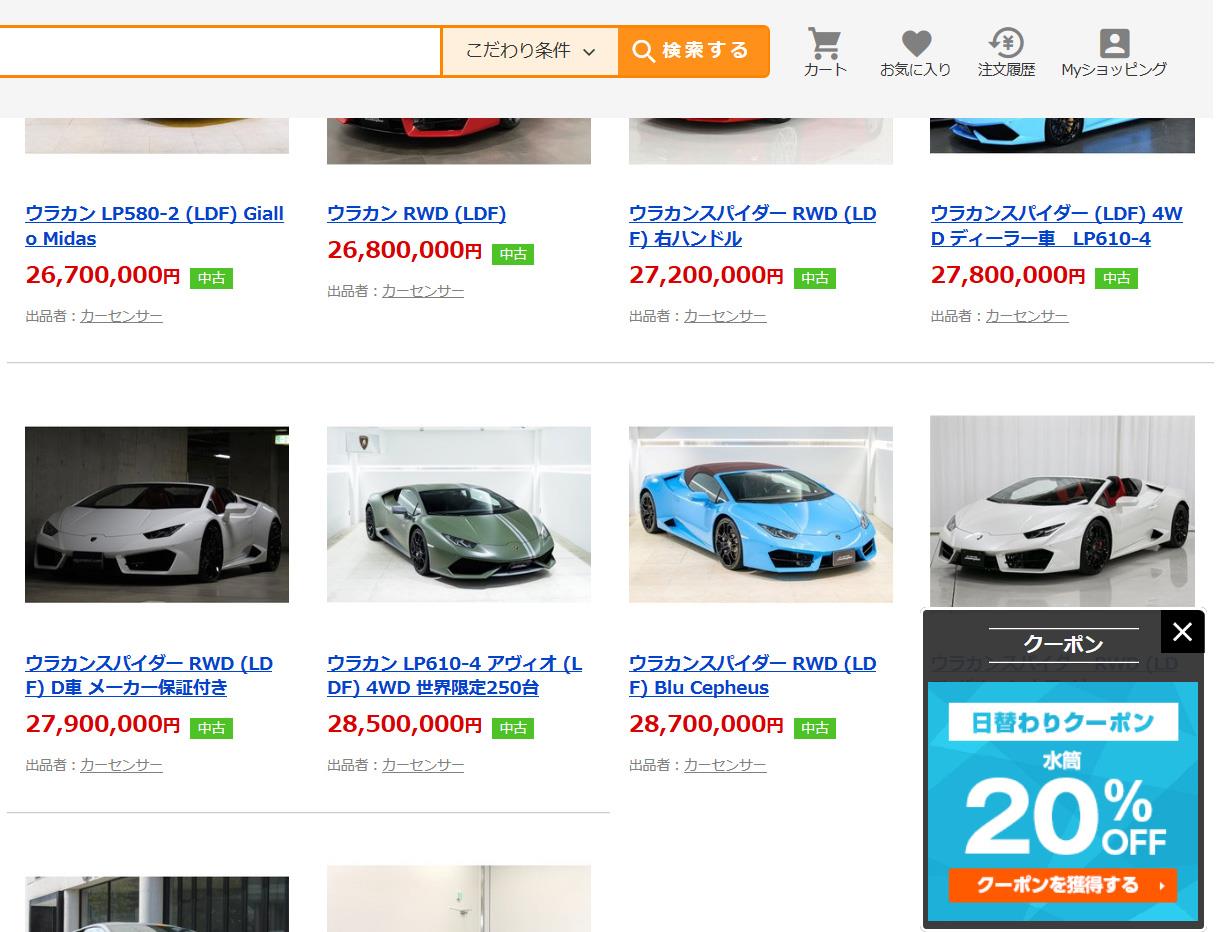Screen dimensions: 1217x932
Task: Click the 検索する search button
Action: pyautogui.click(x=693, y=51)
